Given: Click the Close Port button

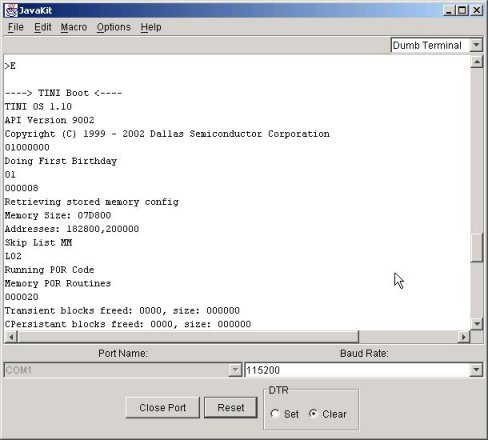Looking at the screenshot, I should 163,407.
